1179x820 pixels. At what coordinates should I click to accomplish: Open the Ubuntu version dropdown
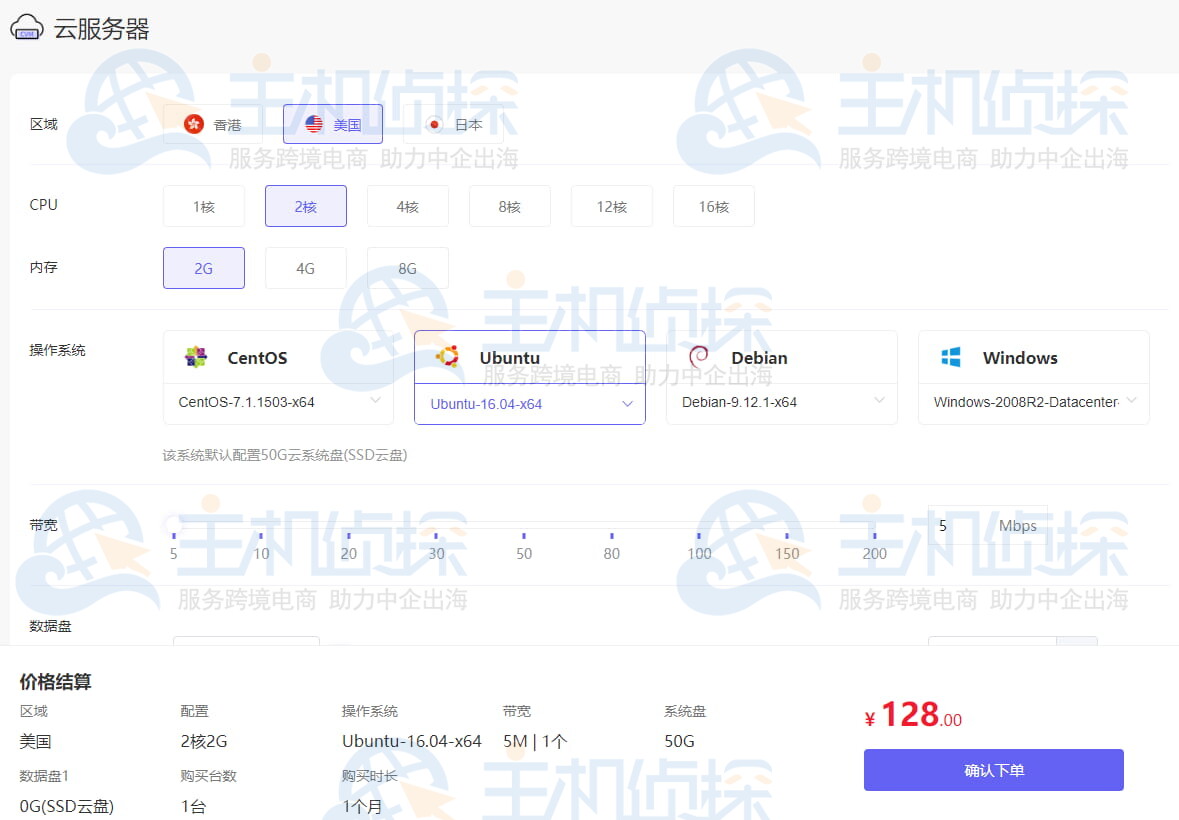tap(628, 402)
